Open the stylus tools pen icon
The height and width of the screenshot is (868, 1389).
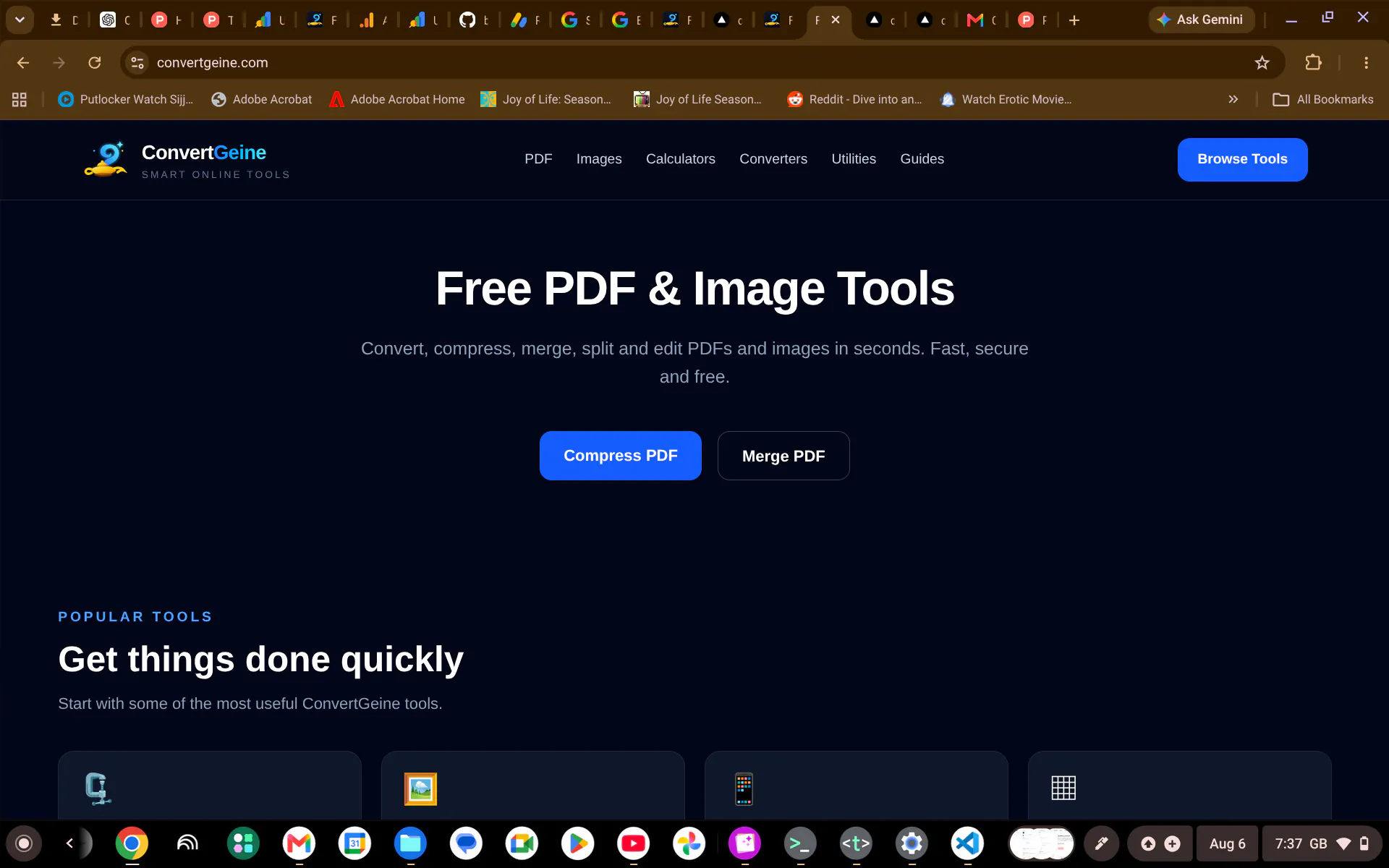click(1101, 843)
